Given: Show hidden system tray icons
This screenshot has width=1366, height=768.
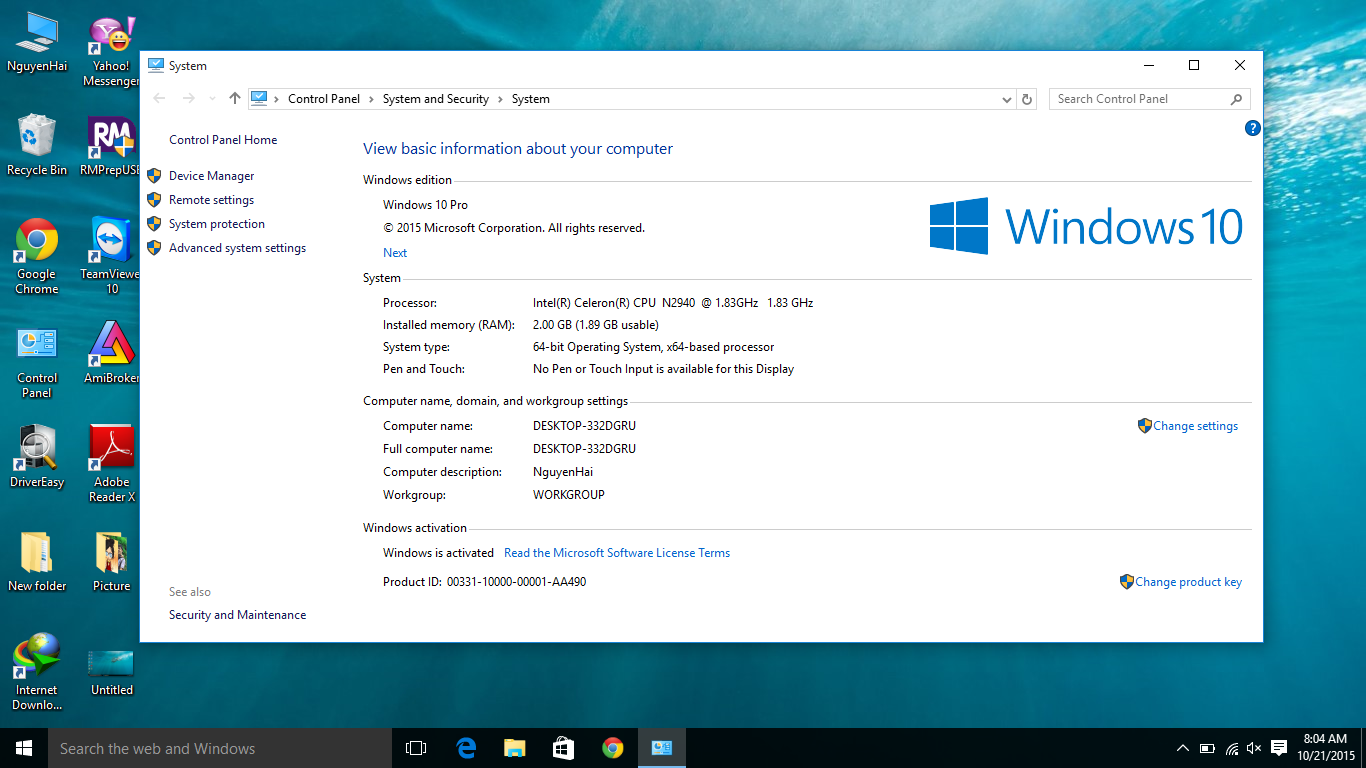Looking at the screenshot, I should (x=1182, y=748).
